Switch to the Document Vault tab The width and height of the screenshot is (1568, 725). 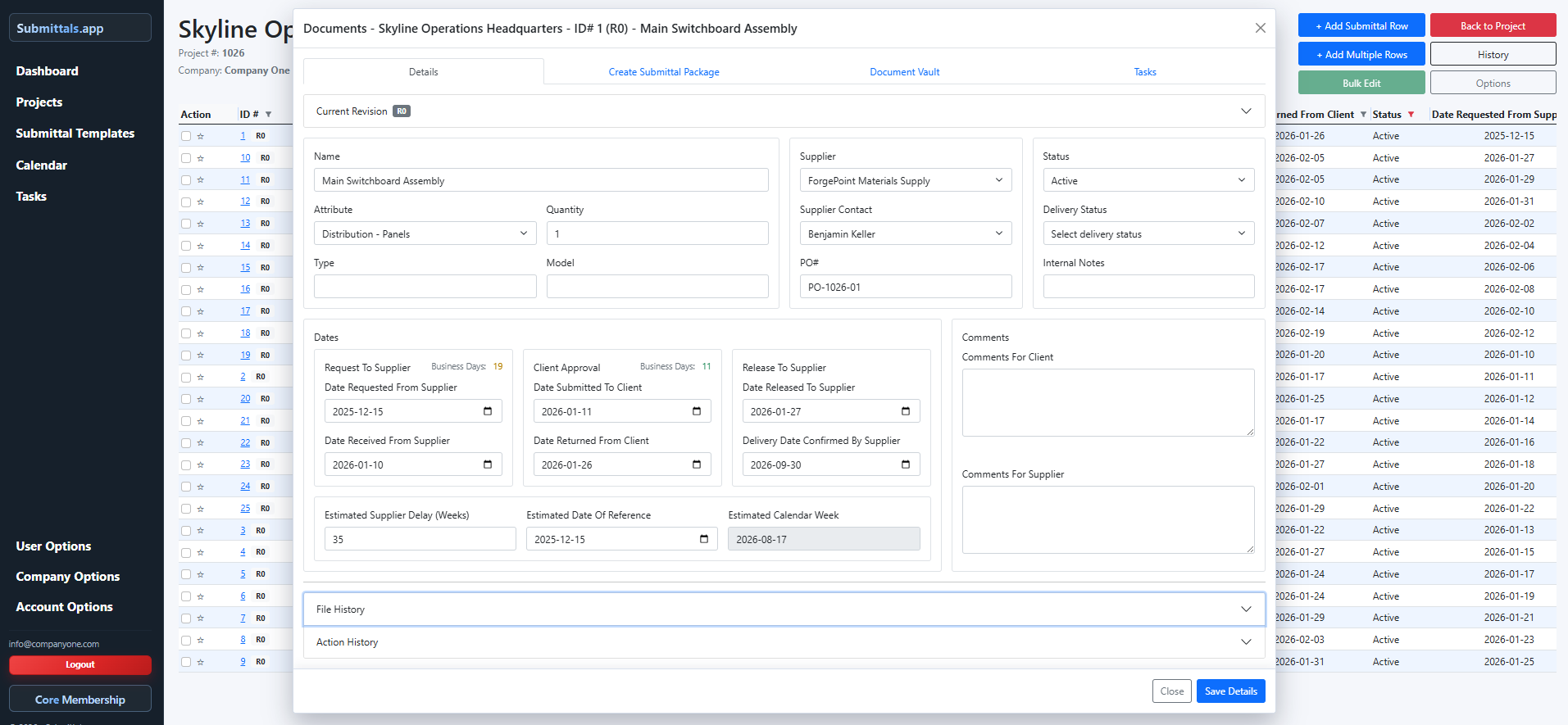904,72
